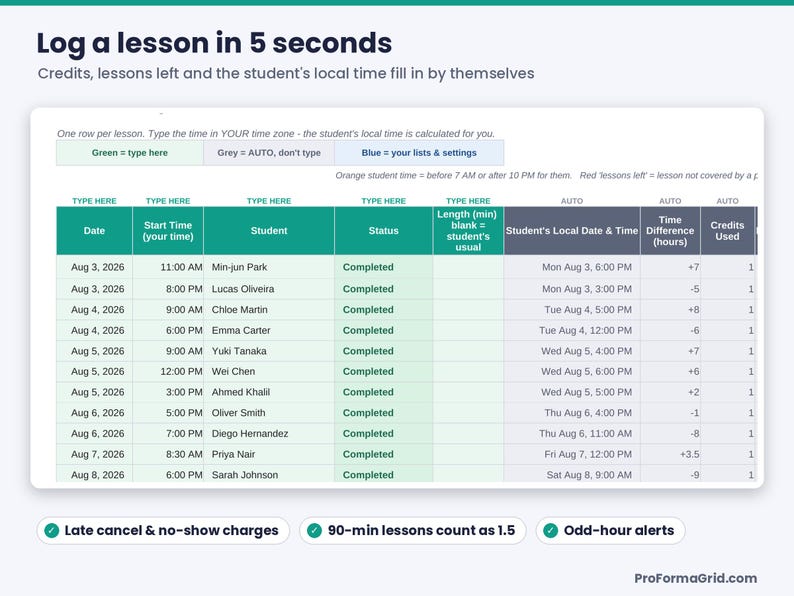
Task: Open the Status dropdown in Chloe Martin's row
Action: point(383,309)
